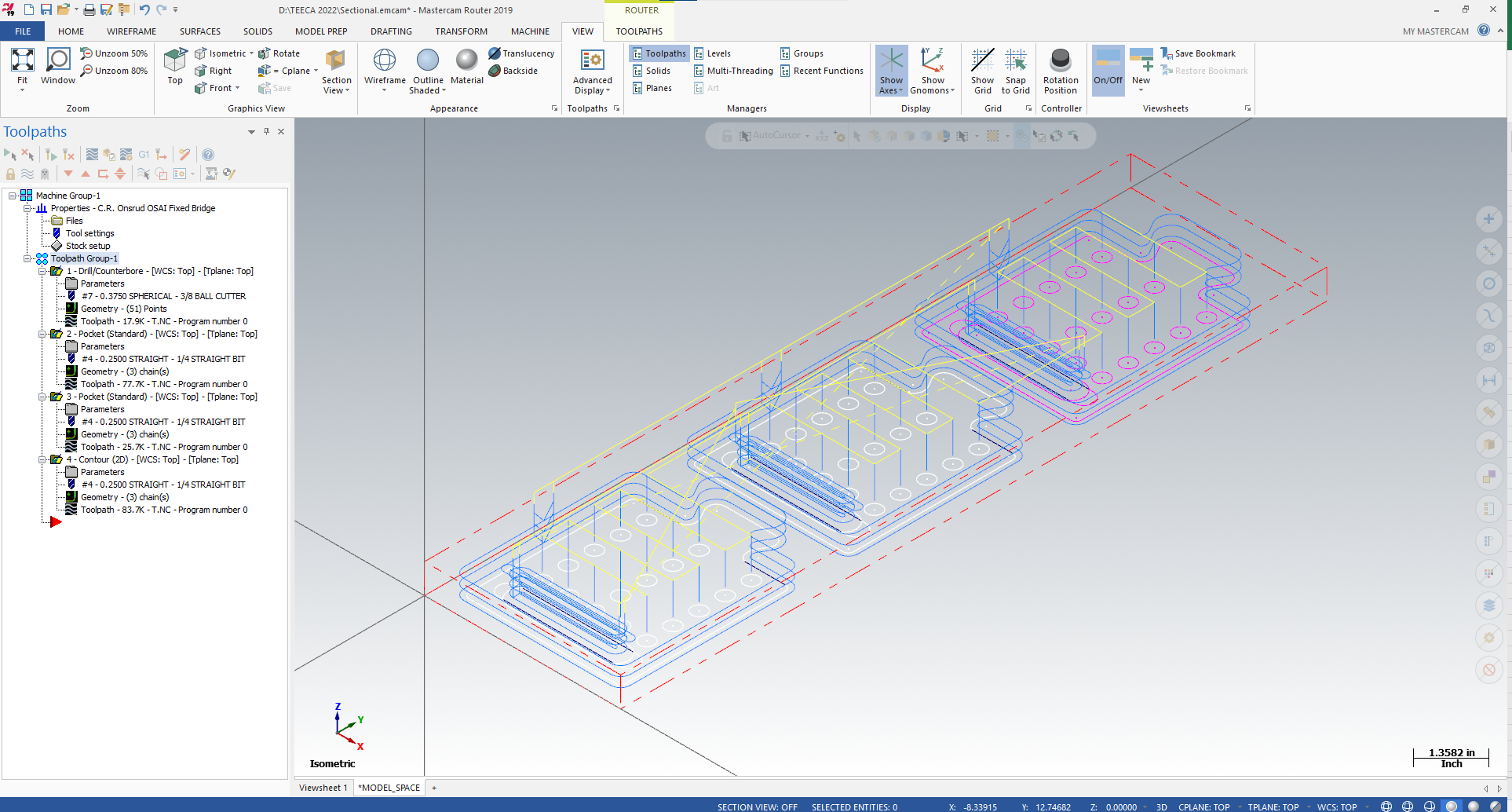Image resolution: width=1512 pixels, height=812 pixels.
Task: Click Show Grid icon
Action: point(982,71)
